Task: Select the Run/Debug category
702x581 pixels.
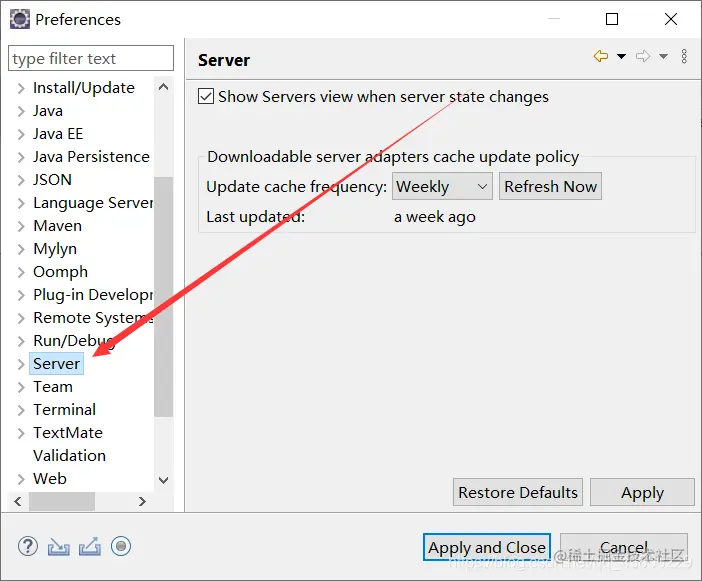Action: click(74, 341)
